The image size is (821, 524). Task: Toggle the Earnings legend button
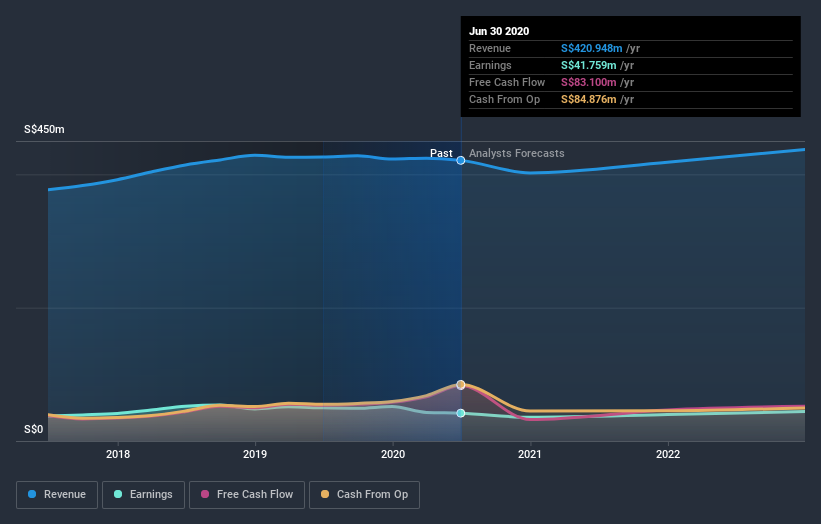click(x=143, y=495)
